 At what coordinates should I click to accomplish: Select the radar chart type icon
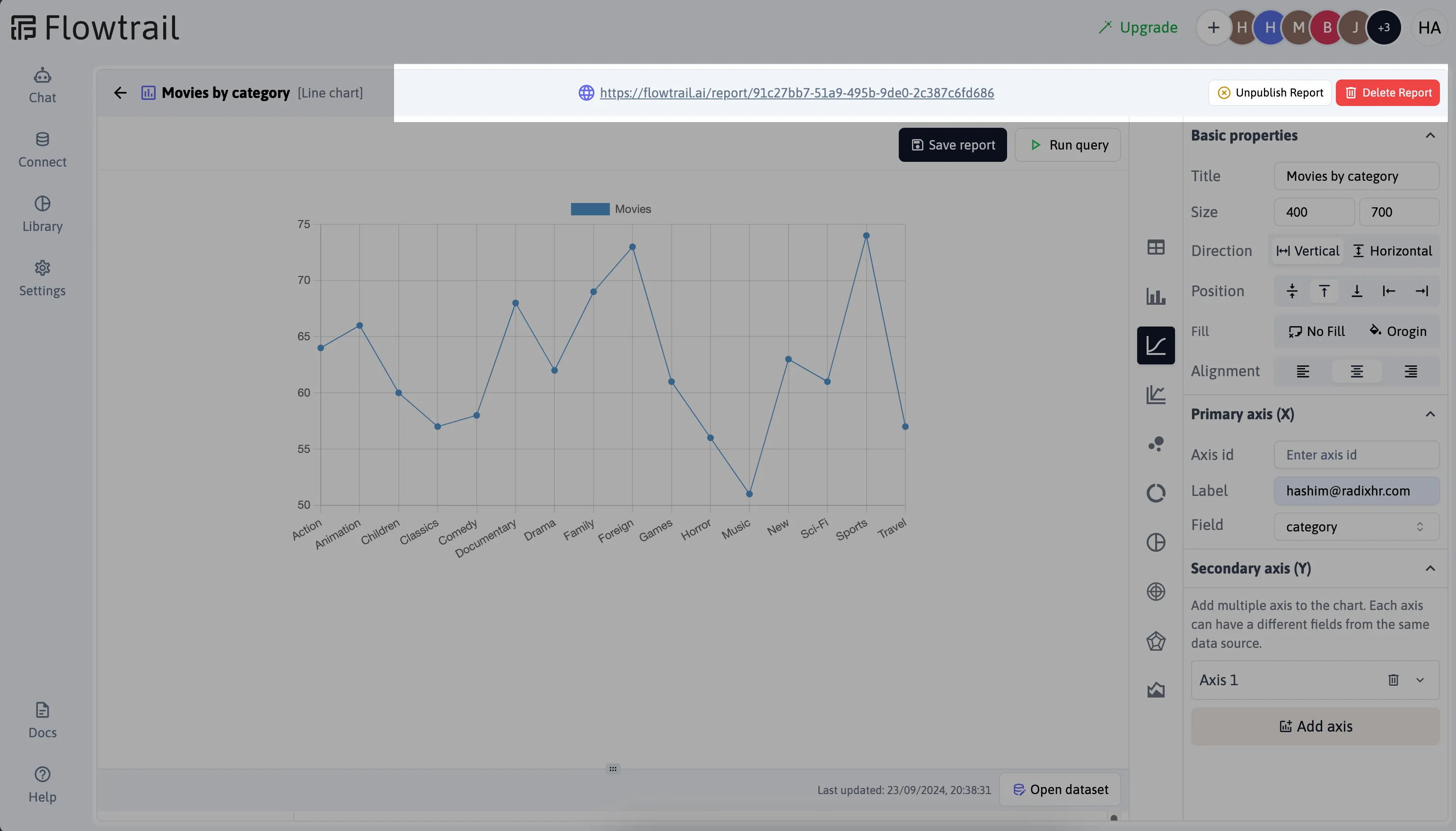pos(1156,640)
